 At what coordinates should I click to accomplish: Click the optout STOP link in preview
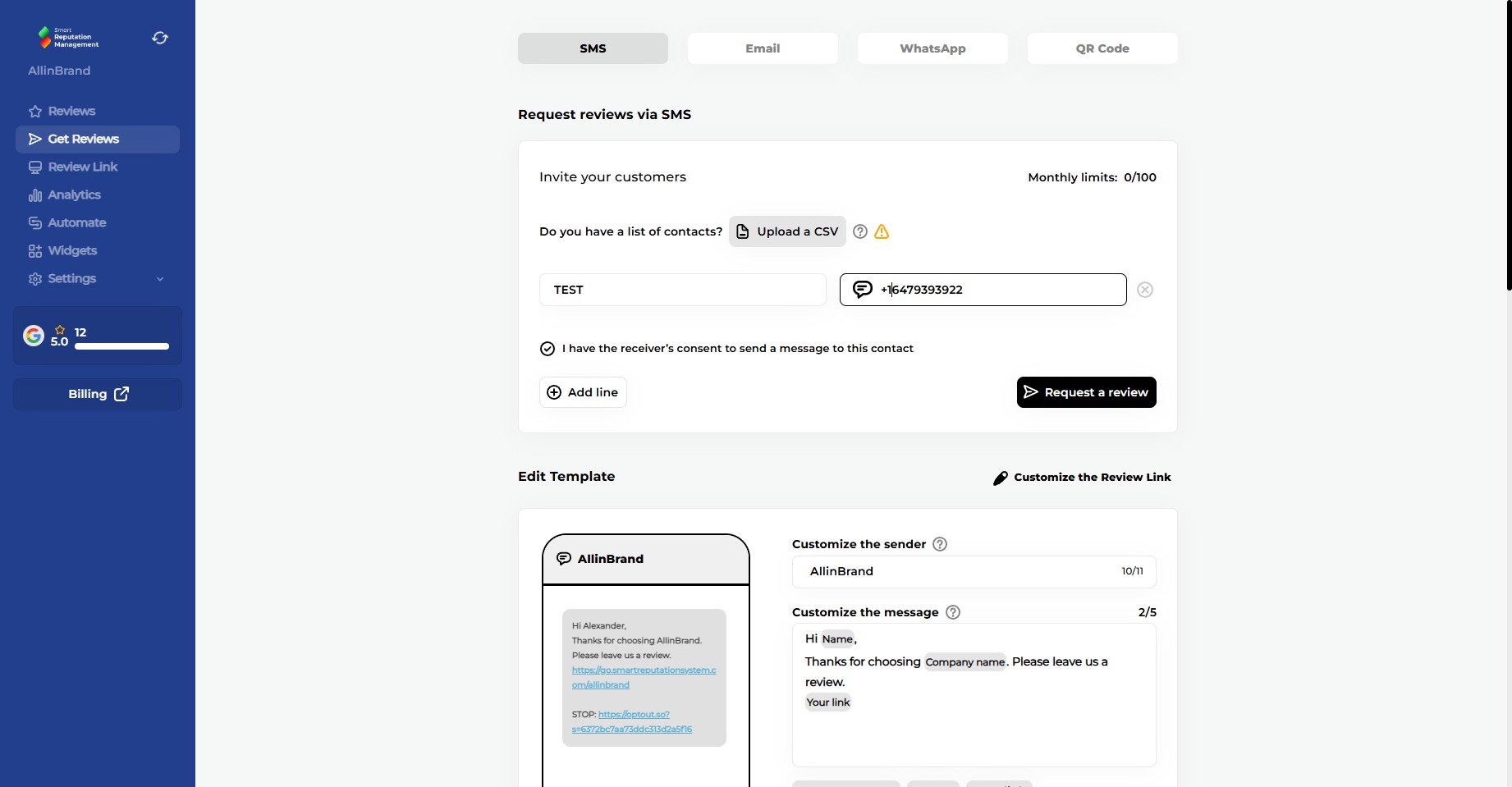(632, 722)
